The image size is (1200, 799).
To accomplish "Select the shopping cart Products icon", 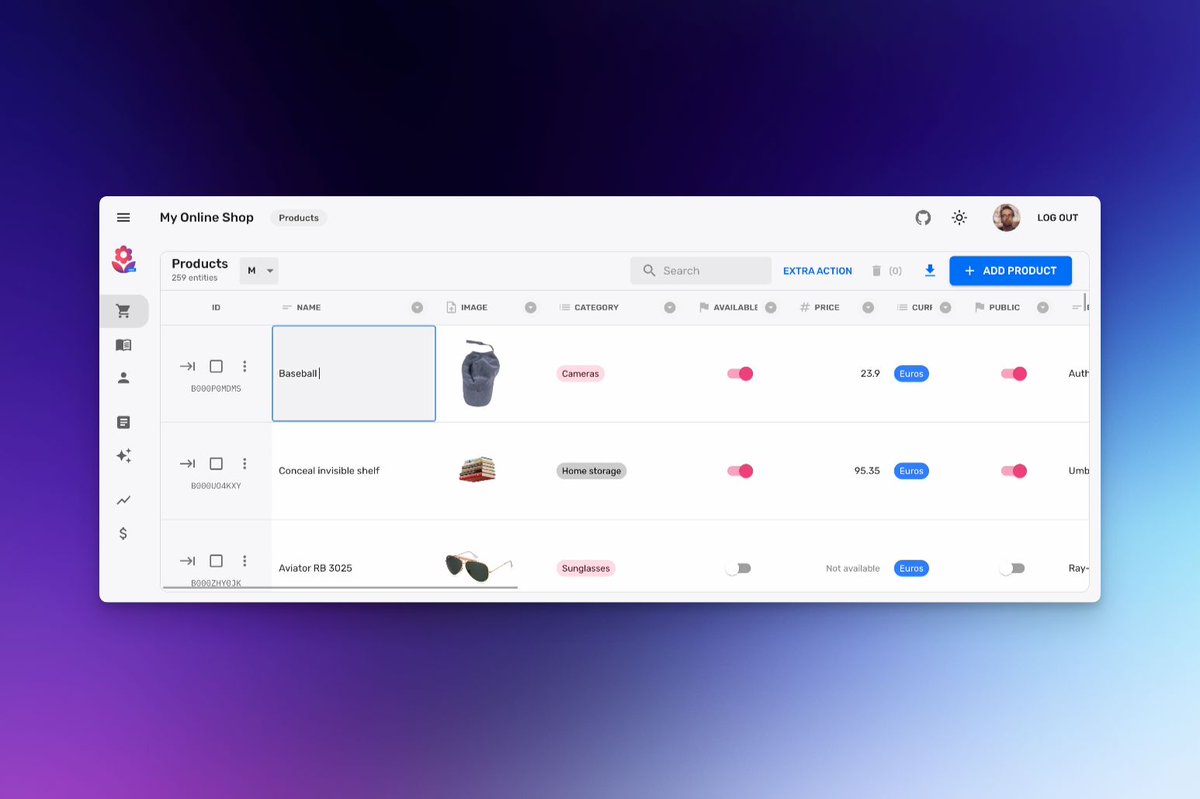I will (123, 311).
